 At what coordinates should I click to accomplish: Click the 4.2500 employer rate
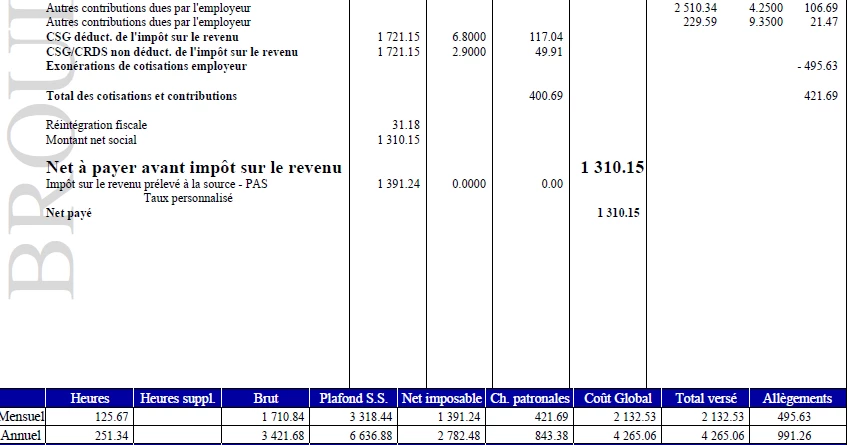pos(766,8)
